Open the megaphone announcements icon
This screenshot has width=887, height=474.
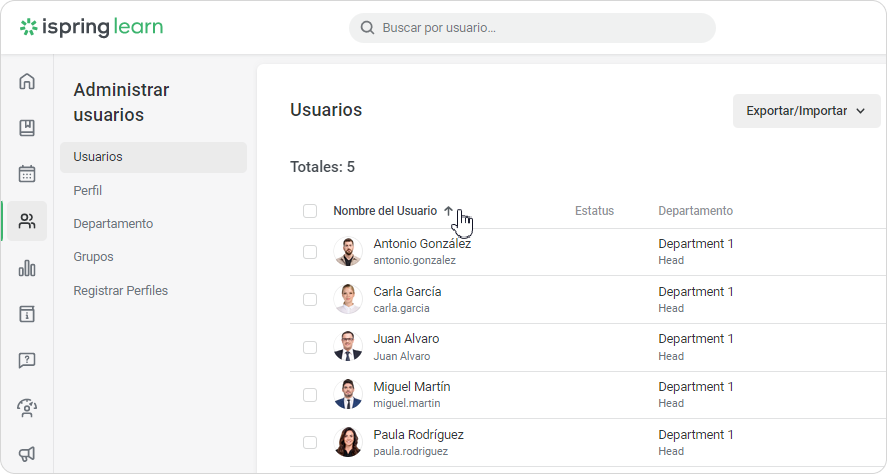click(x=27, y=453)
